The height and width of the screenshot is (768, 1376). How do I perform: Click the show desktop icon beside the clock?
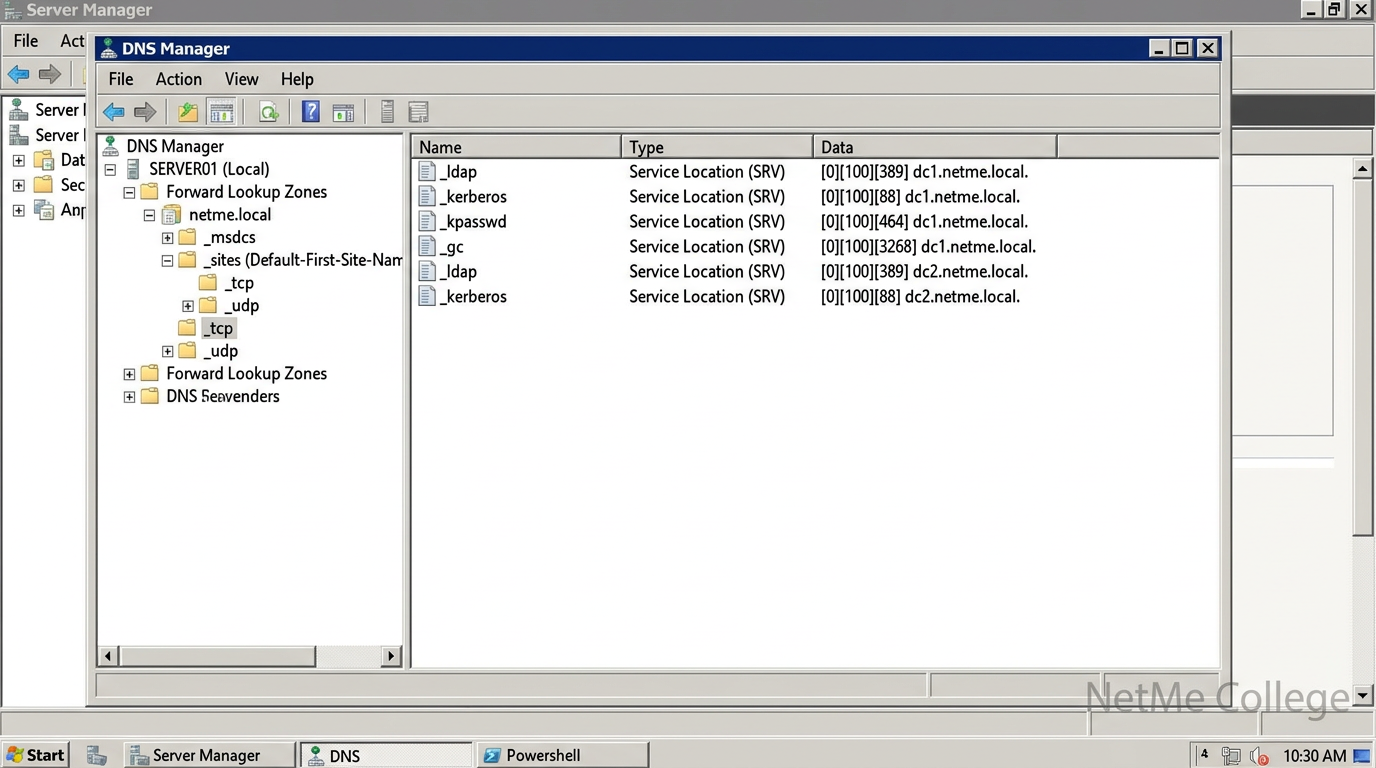click(1362, 756)
